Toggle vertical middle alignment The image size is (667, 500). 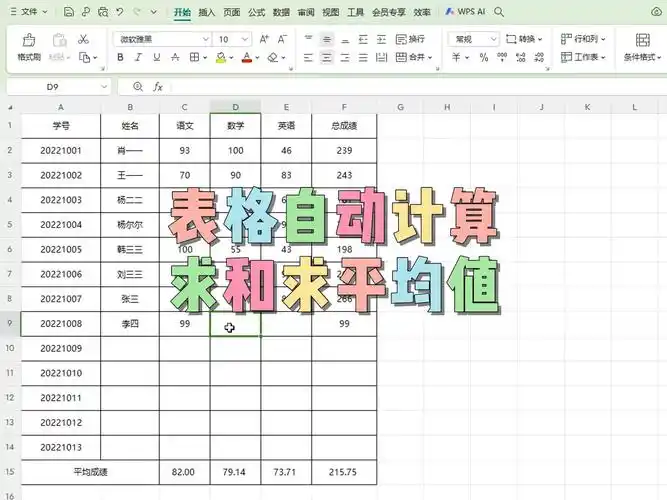pyautogui.click(x=327, y=39)
